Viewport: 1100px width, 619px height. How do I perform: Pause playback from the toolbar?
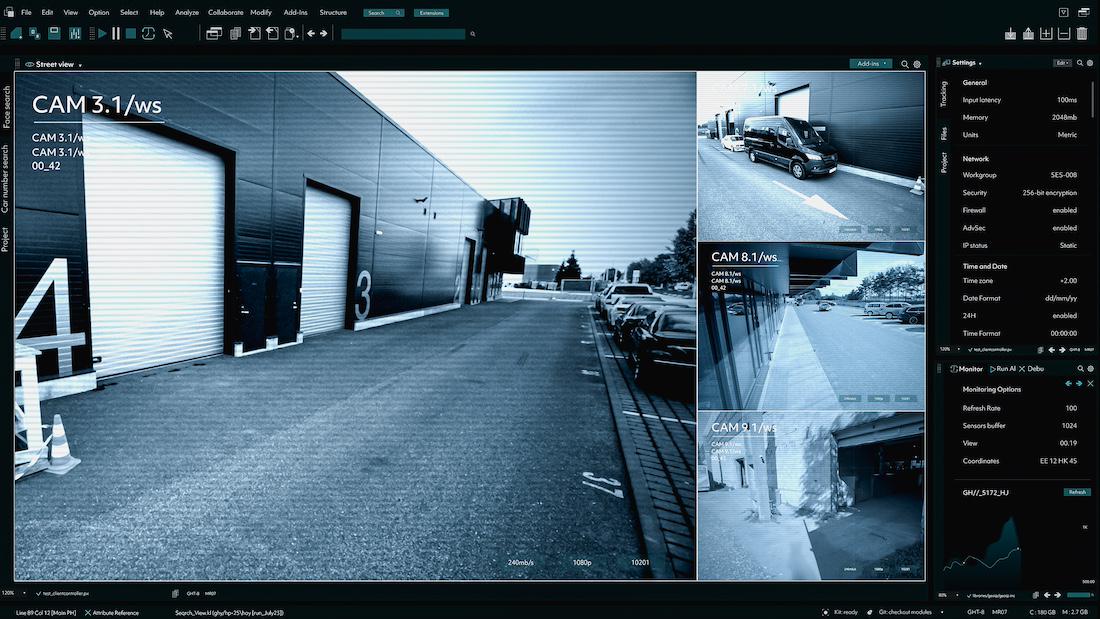point(116,33)
